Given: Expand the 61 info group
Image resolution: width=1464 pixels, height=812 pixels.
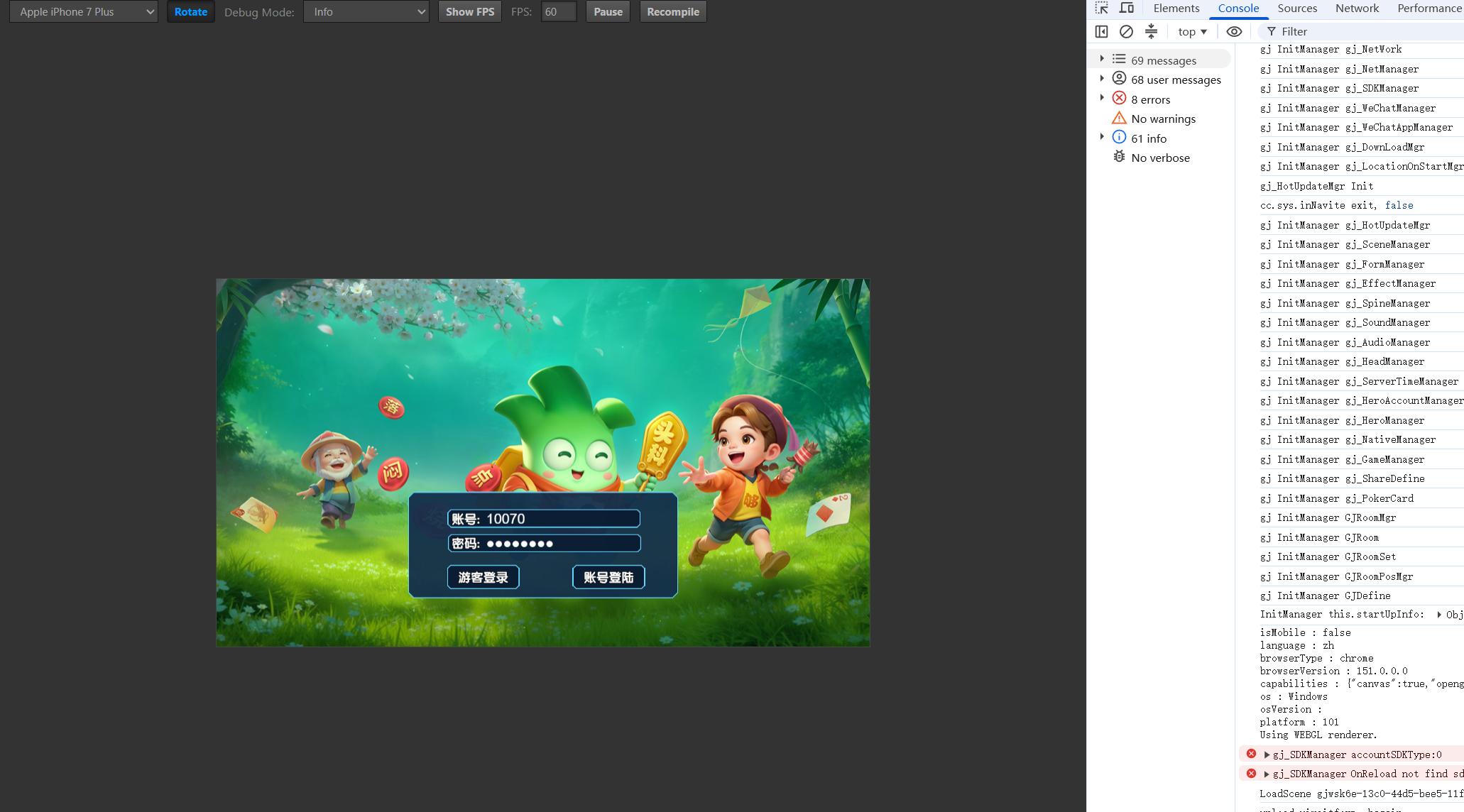Looking at the screenshot, I should (1101, 138).
